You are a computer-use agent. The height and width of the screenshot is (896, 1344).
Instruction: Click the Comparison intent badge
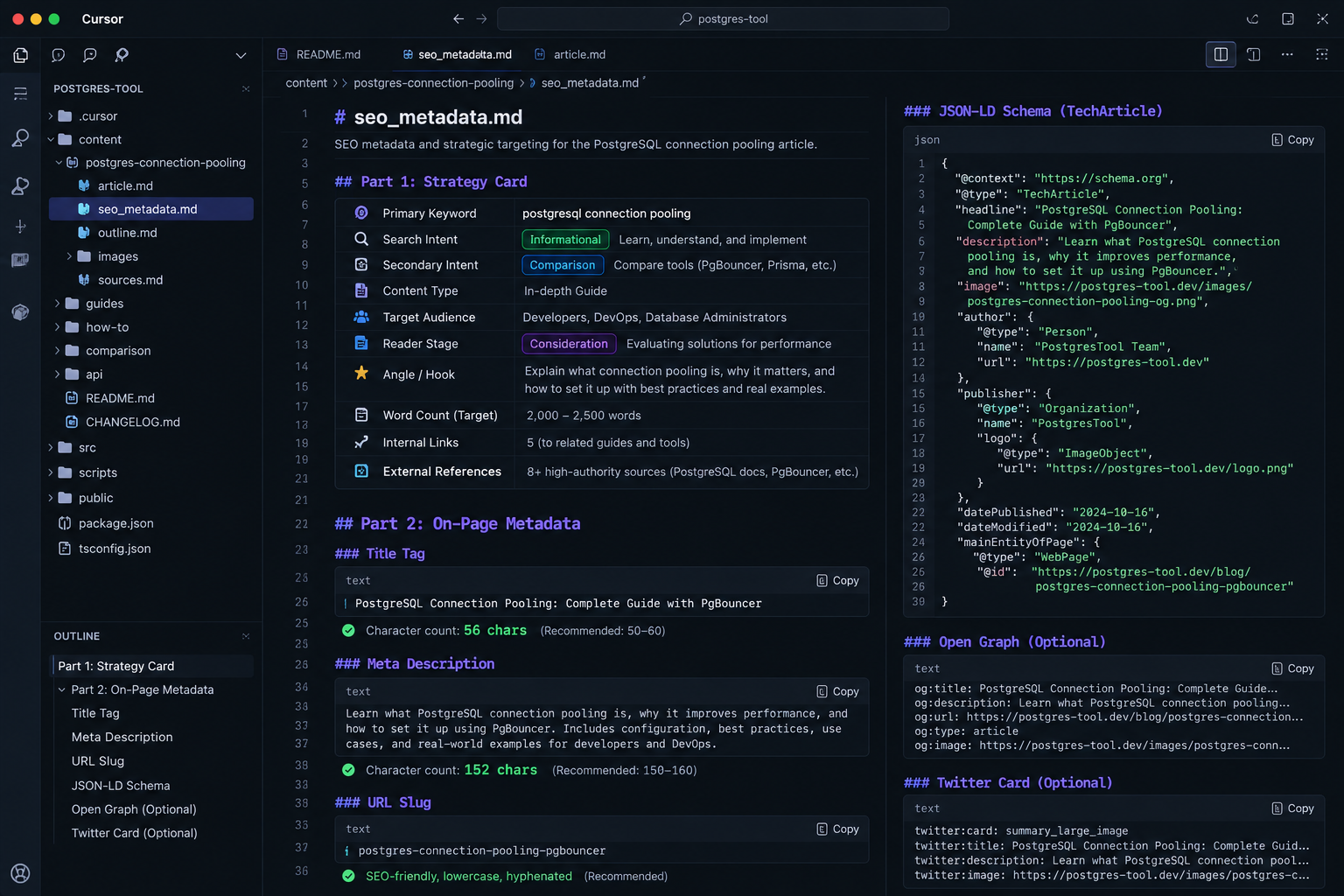pos(563,265)
